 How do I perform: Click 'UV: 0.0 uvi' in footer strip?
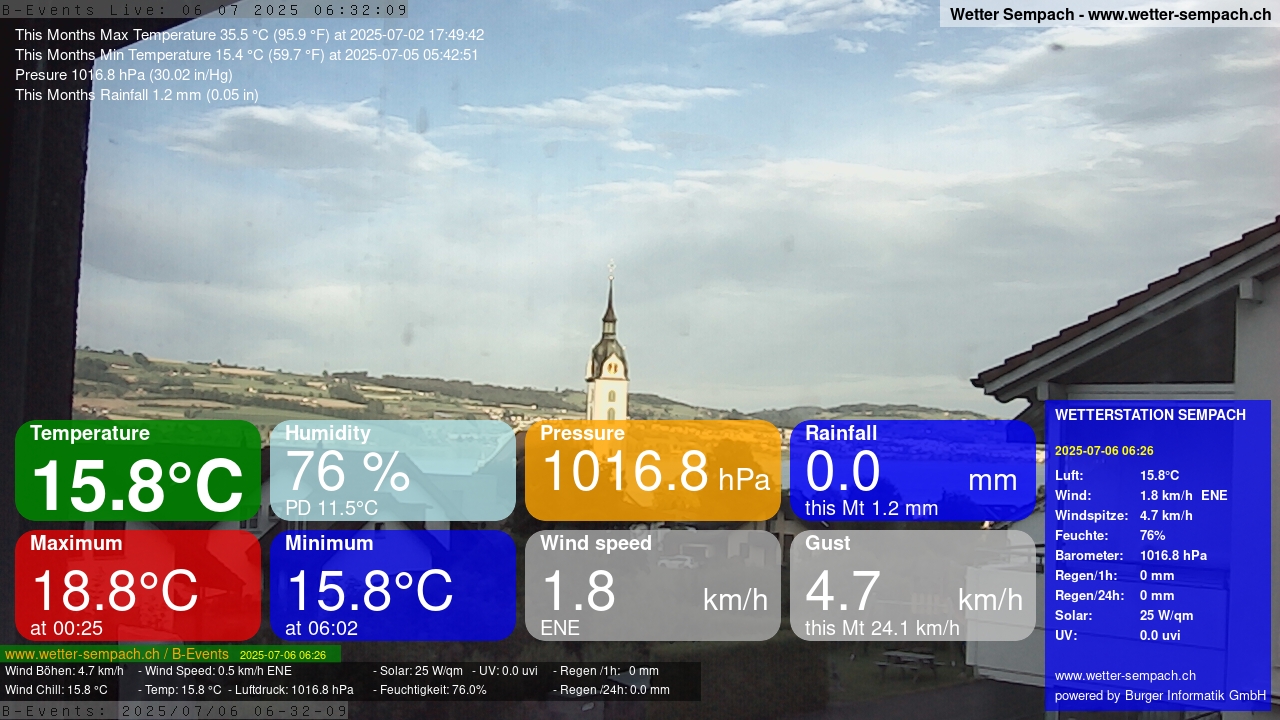click(508, 671)
